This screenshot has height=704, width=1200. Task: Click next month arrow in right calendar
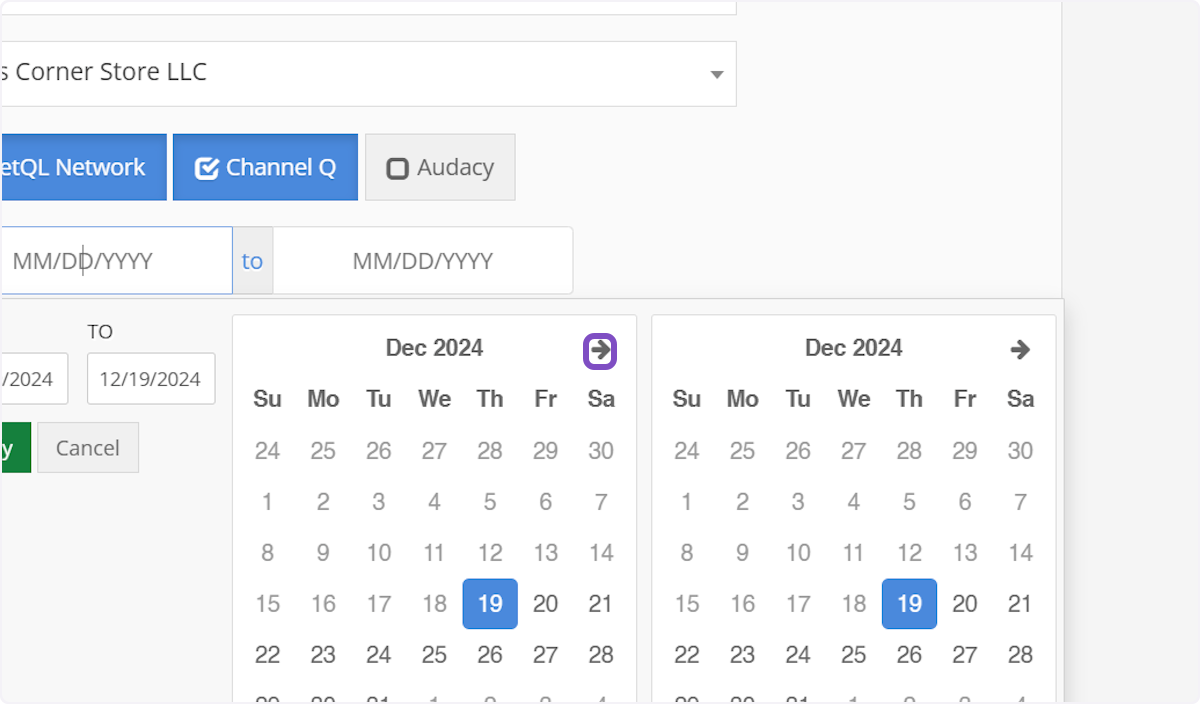1019,350
